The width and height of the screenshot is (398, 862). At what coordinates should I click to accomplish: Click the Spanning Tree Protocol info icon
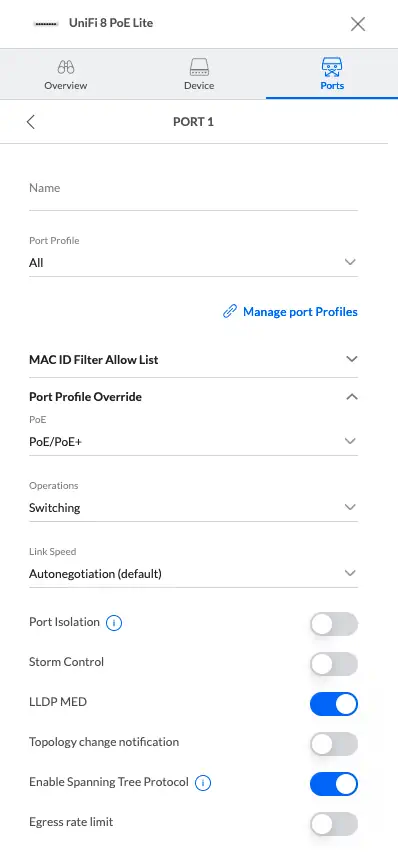pyautogui.click(x=203, y=783)
